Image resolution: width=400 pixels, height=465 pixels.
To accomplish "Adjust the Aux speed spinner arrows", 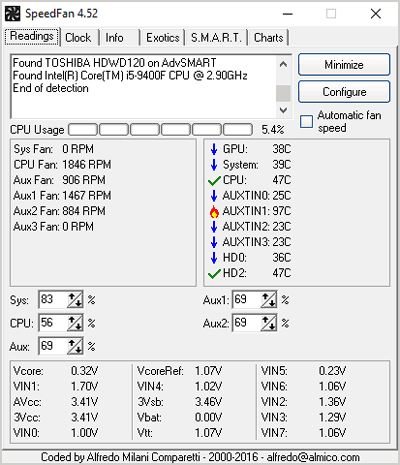I will point(75,346).
